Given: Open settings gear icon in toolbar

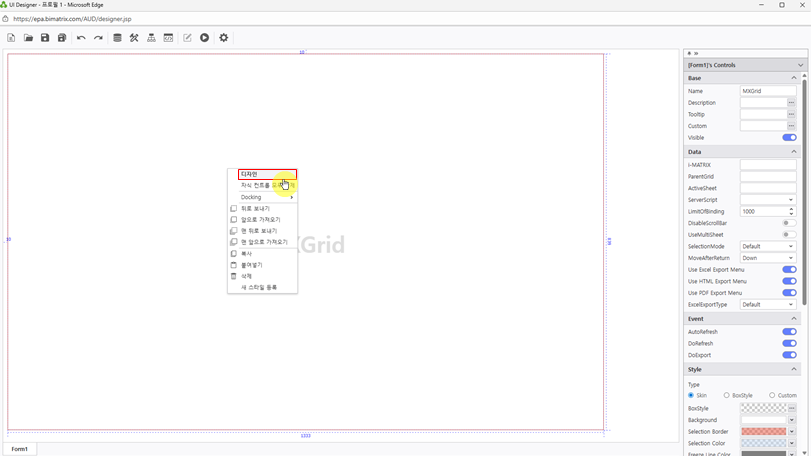Looking at the screenshot, I should click(224, 38).
